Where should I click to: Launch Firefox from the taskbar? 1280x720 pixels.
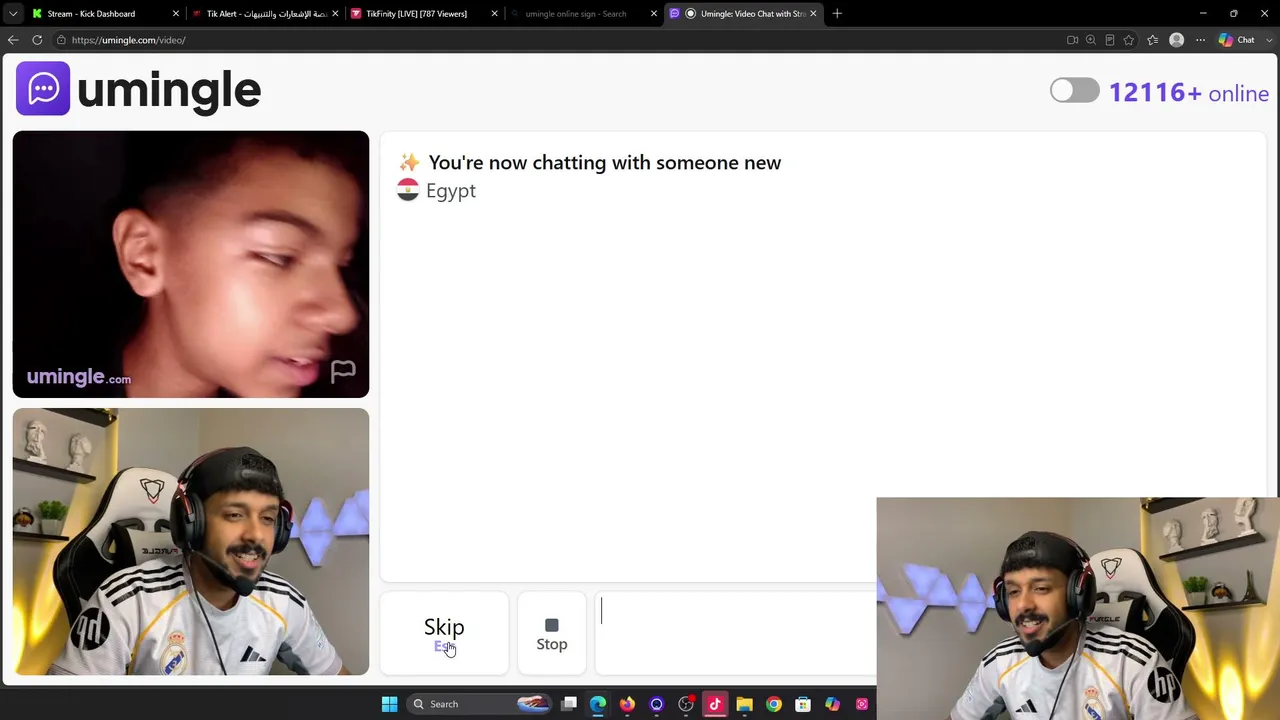coord(627,704)
